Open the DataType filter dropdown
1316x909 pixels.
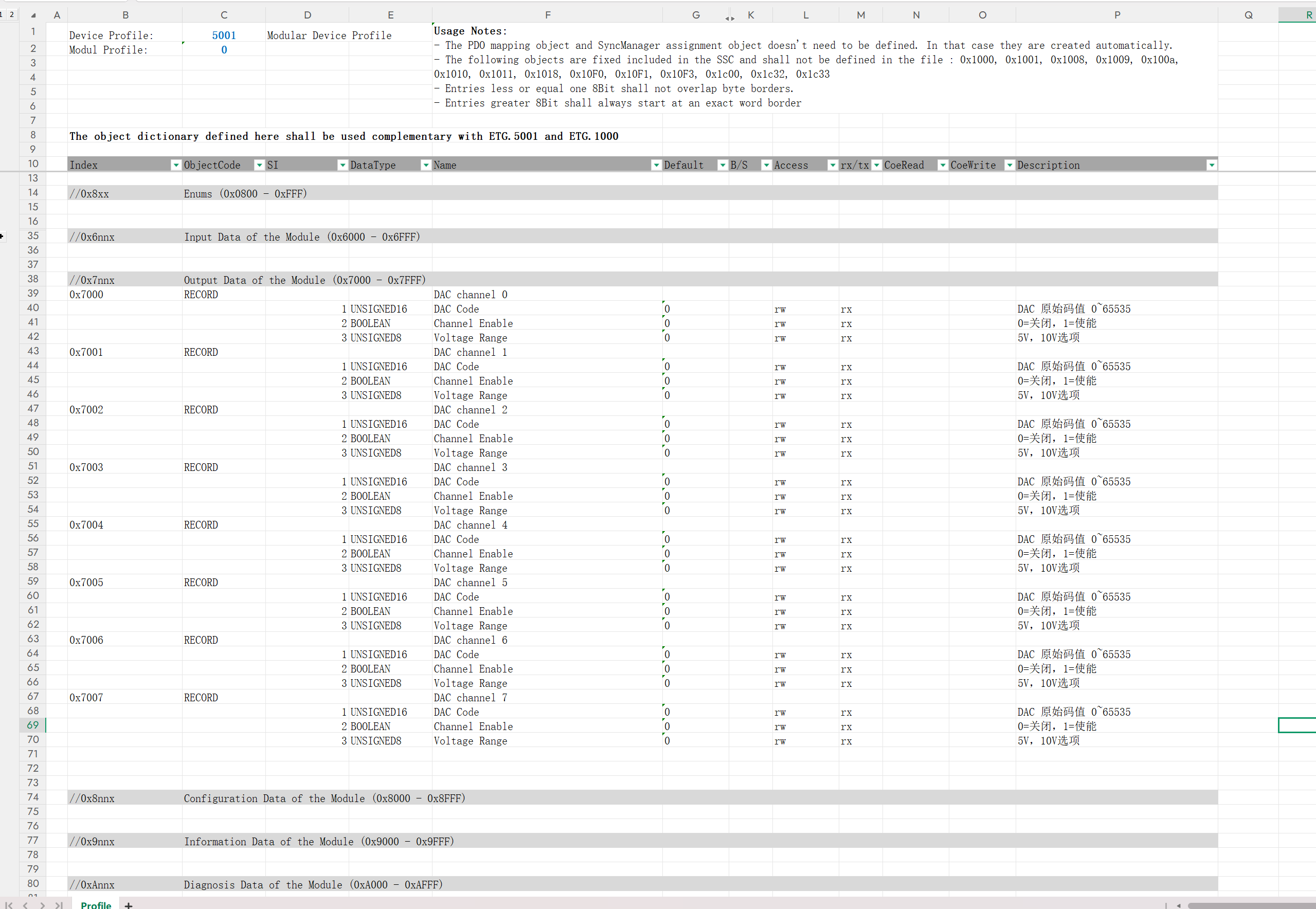coord(426,165)
